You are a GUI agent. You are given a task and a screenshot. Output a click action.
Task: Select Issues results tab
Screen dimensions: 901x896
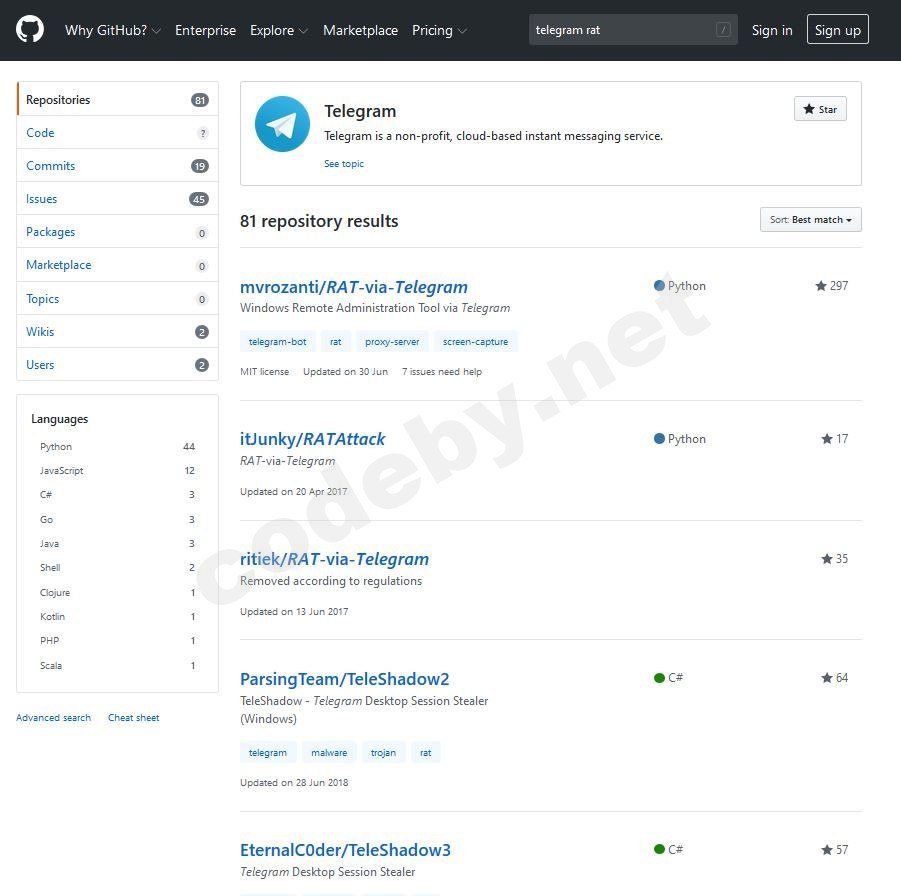[x=117, y=199]
